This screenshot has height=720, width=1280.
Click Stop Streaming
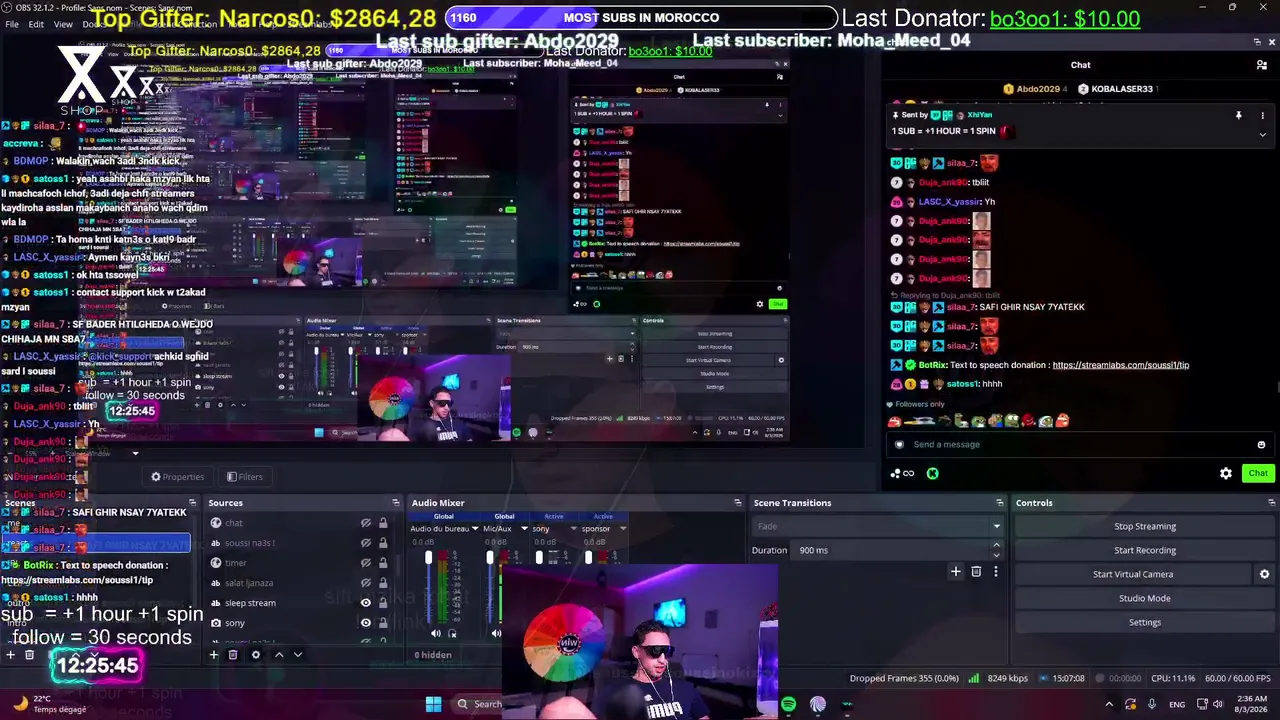point(1145,526)
